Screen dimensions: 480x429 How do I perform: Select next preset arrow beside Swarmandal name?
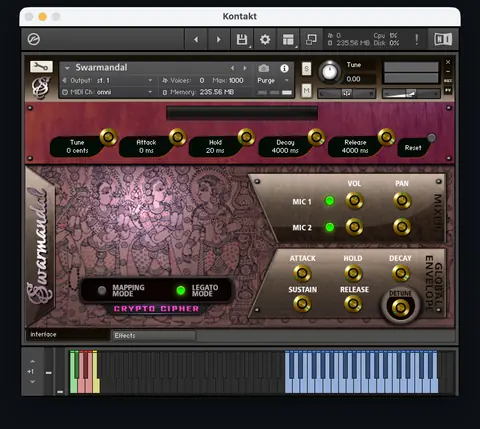(245, 68)
